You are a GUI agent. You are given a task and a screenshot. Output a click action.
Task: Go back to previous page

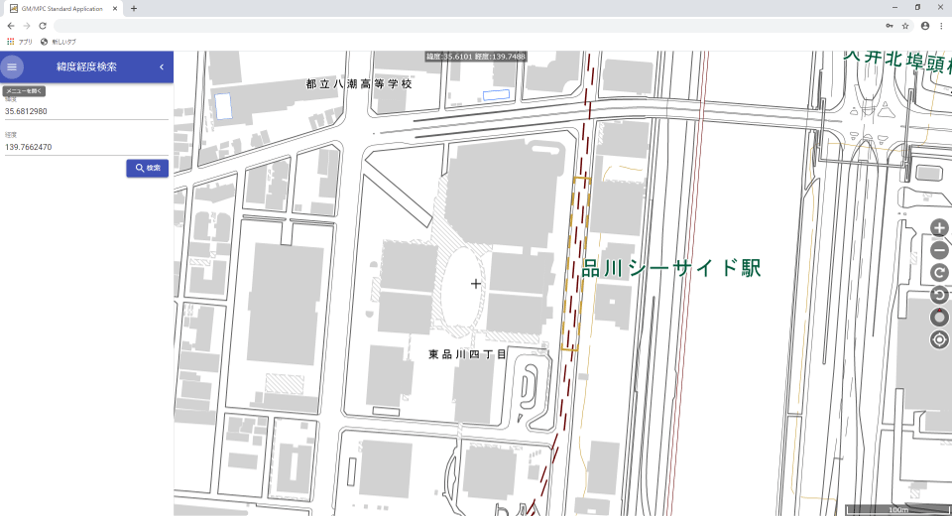click(10, 26)
